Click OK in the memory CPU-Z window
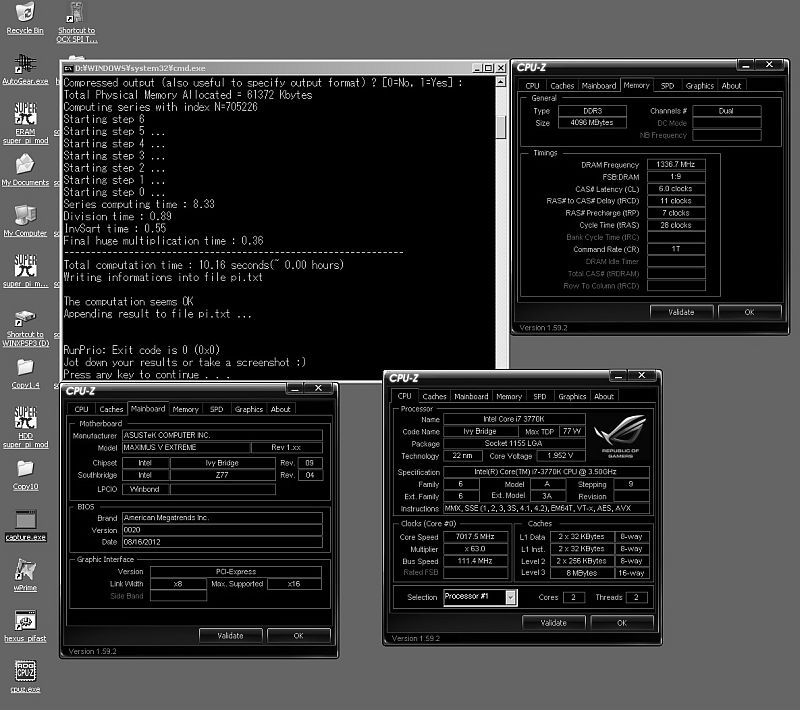Image resolution: width=800 pixels, height=710 pixels. point(749,312)
